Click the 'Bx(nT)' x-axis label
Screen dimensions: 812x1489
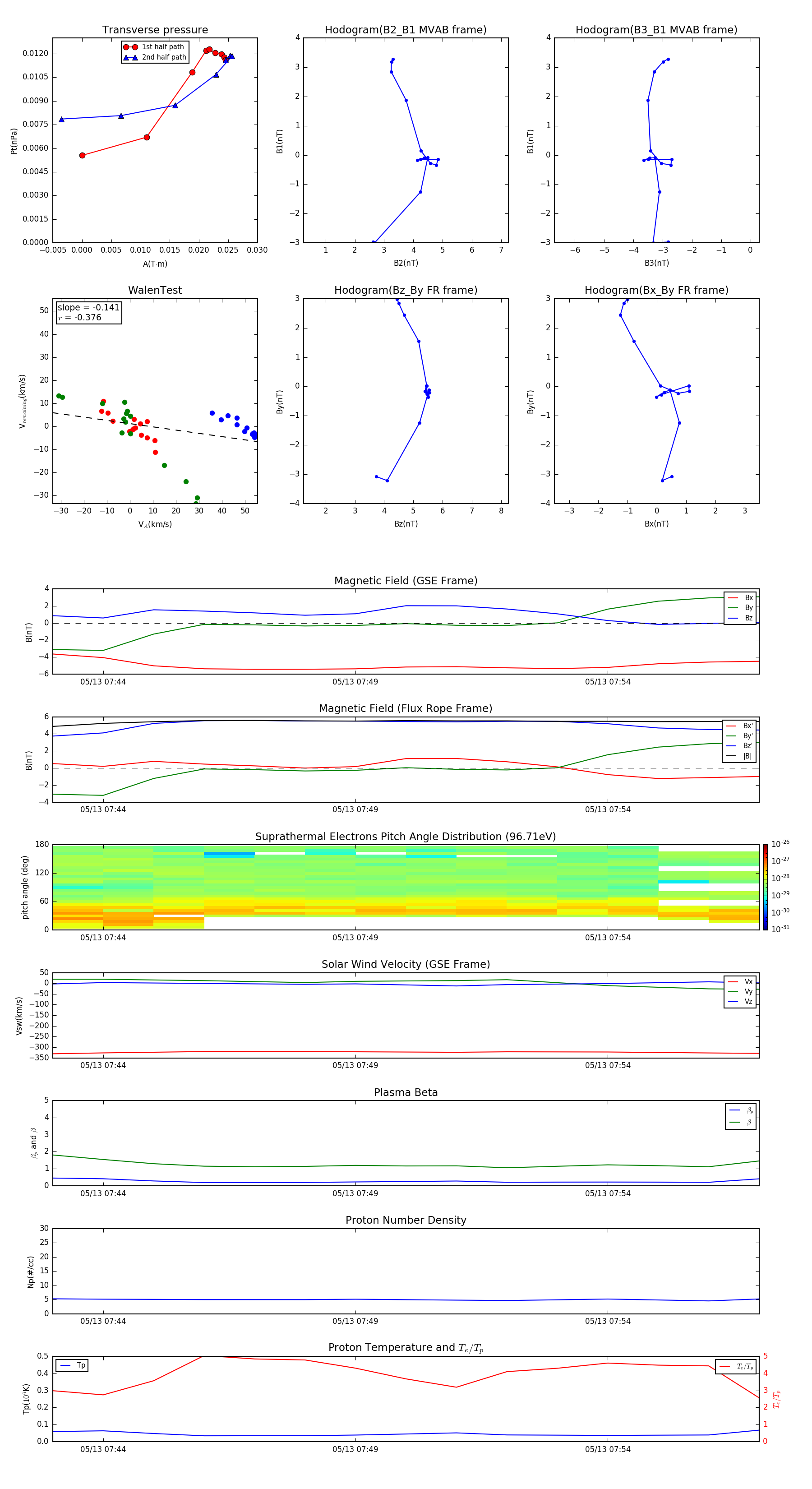656,524
